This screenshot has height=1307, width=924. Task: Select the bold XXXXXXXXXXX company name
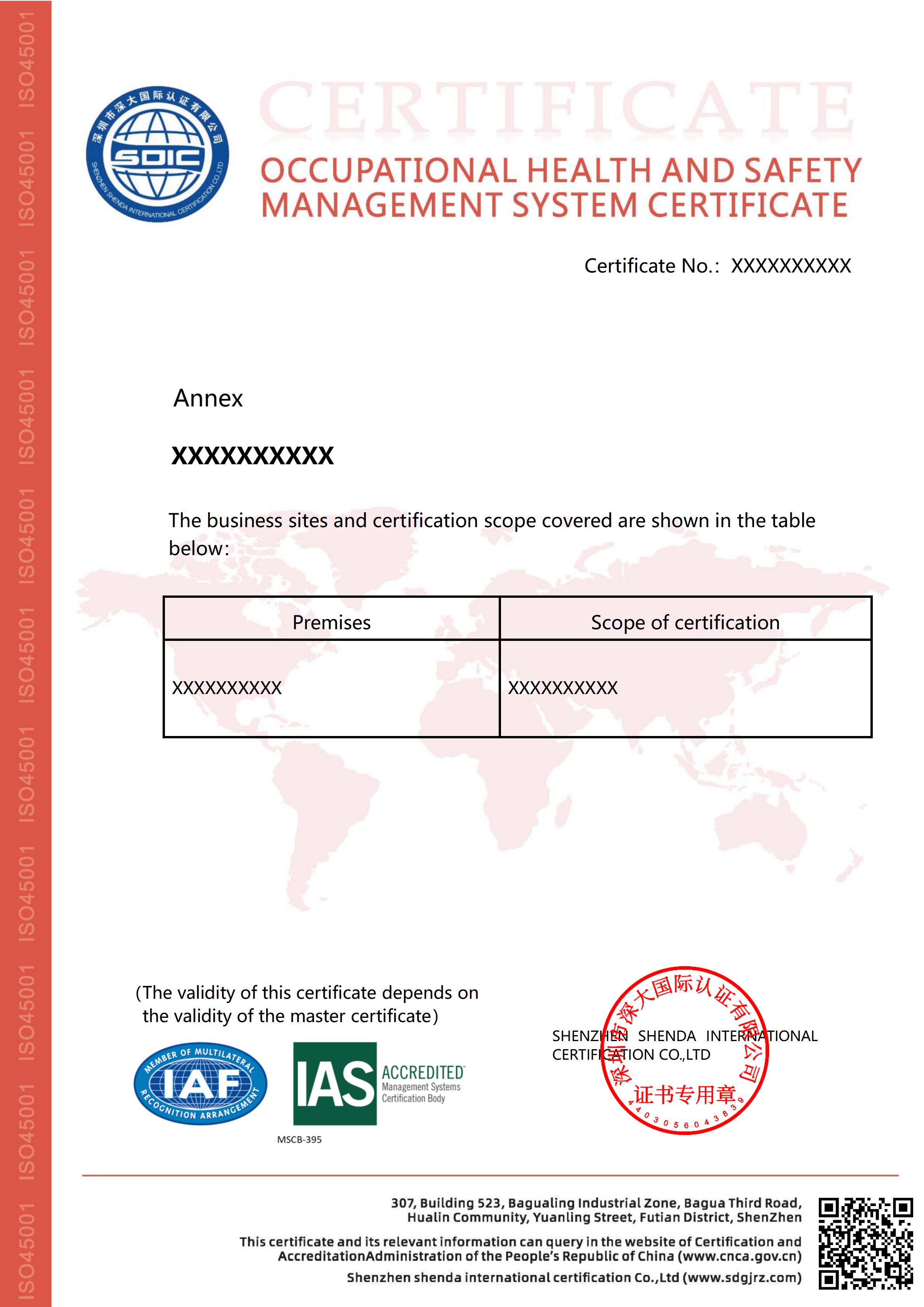click(x=253, y=455)
